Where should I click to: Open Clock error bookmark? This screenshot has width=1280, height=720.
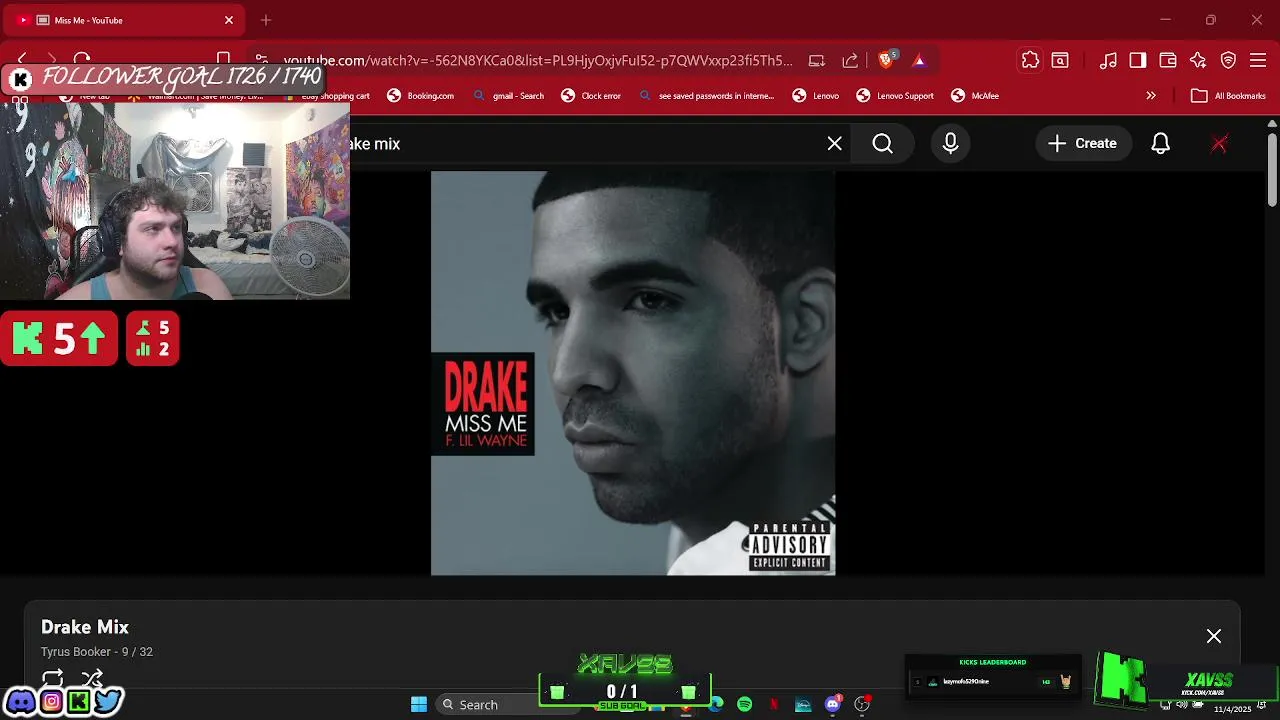click(x=591, y=96)
